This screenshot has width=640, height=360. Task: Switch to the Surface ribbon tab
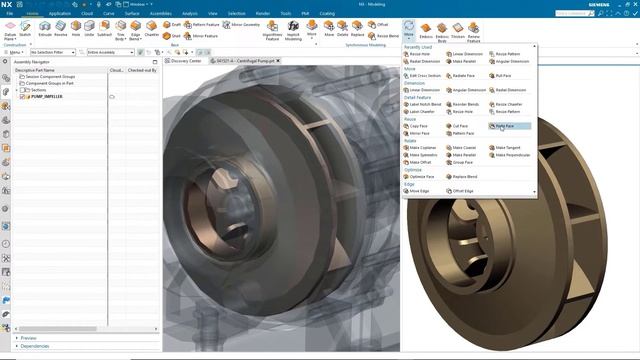(132, 13)
